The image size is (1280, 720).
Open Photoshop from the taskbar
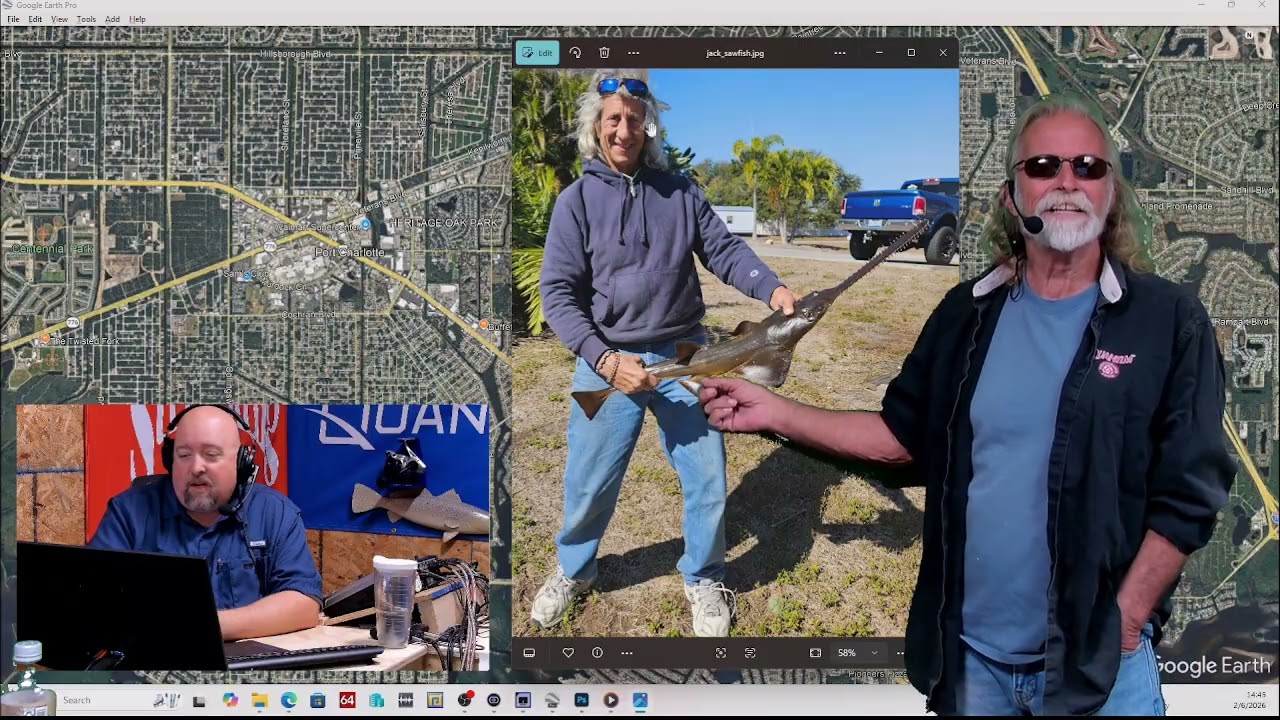coord(581,701)
